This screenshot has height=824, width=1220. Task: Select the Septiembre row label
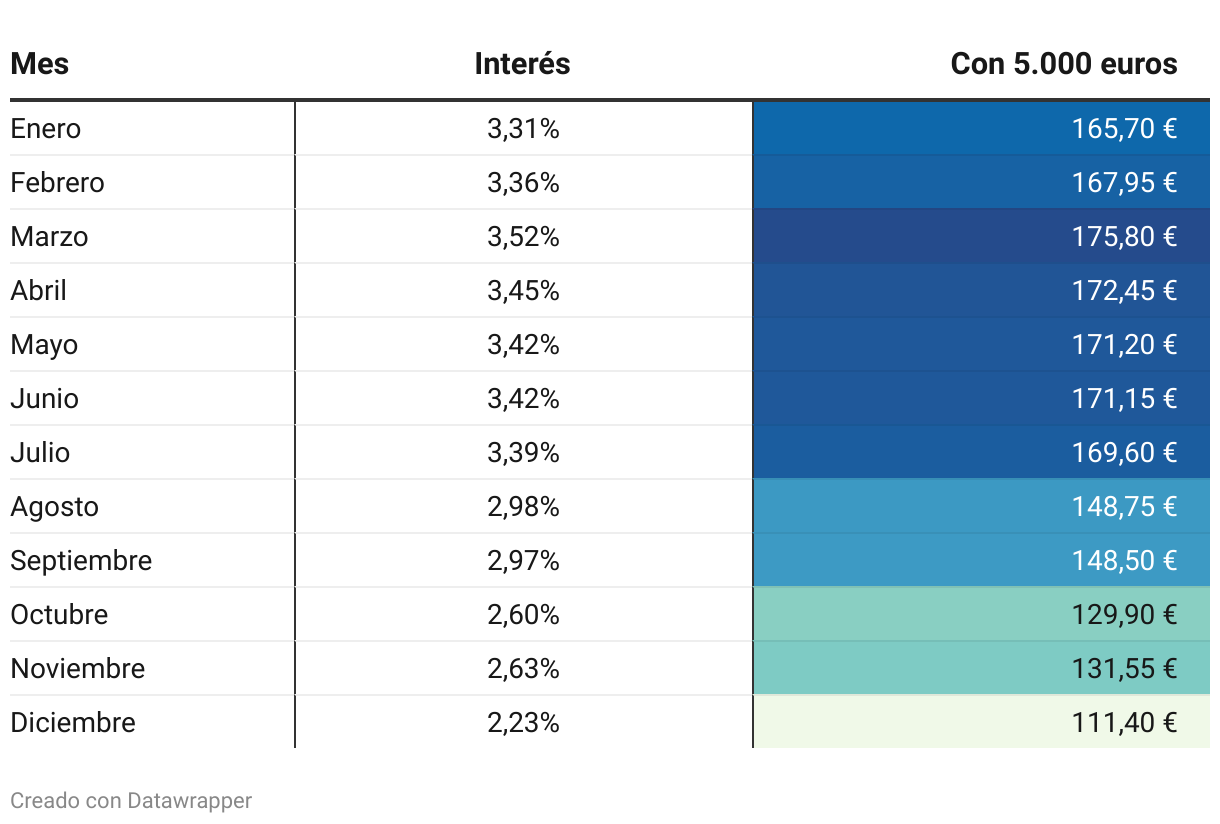coord(81,561)
